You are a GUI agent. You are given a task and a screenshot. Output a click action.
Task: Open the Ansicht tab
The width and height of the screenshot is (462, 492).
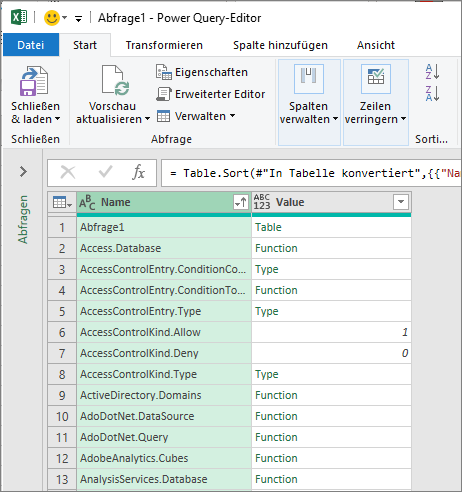[x=376, y=45]
